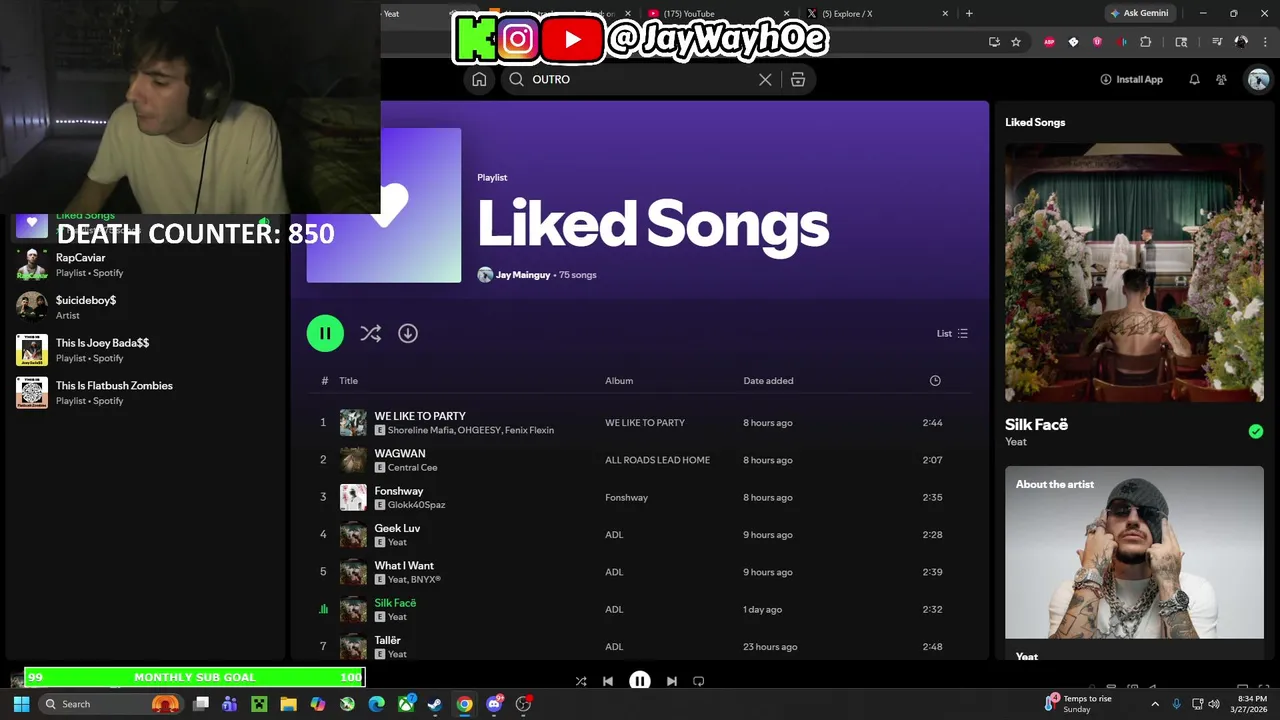Viewport: 1280px width, 720px height.
Task: Open $uicideboy$ artist in sidebar
Action: 146,307
